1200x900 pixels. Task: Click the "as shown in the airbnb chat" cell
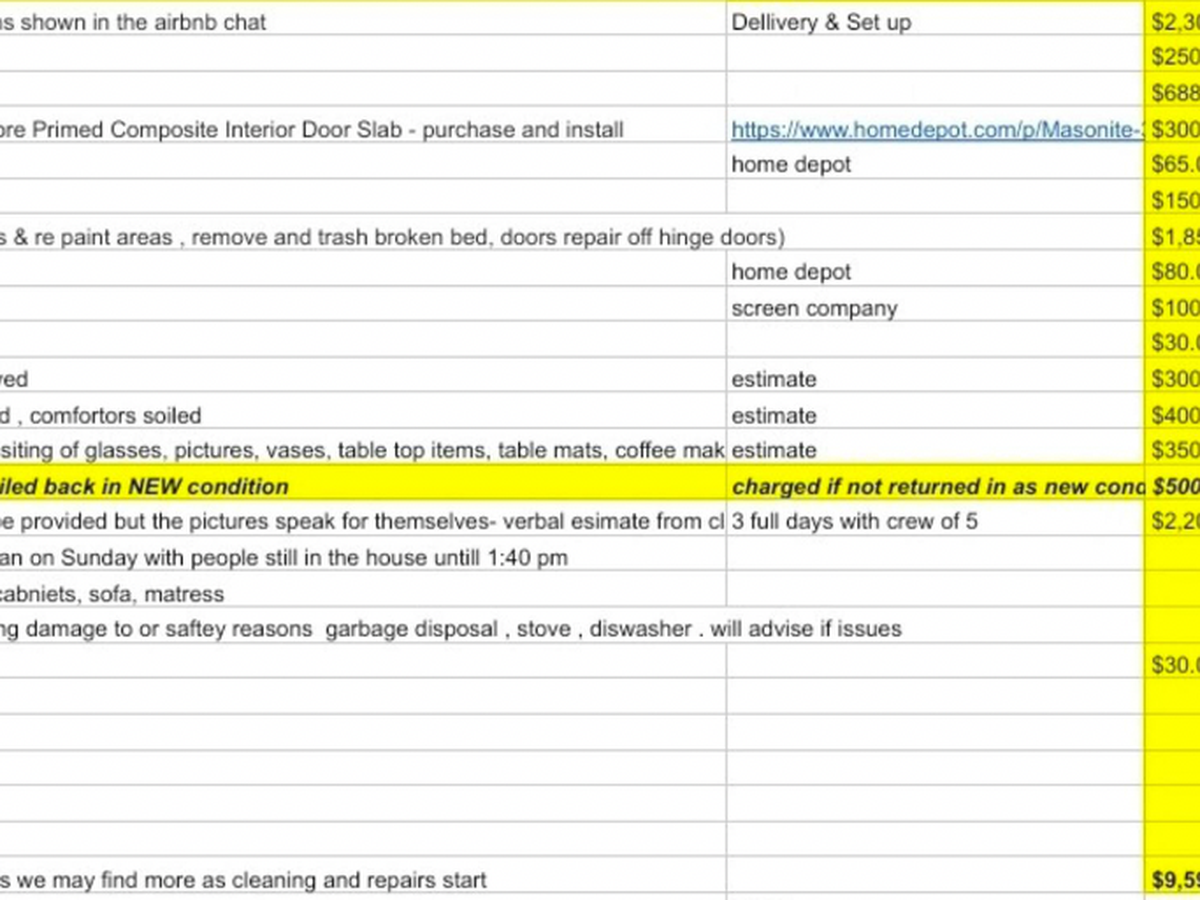(x=364, y=21)
